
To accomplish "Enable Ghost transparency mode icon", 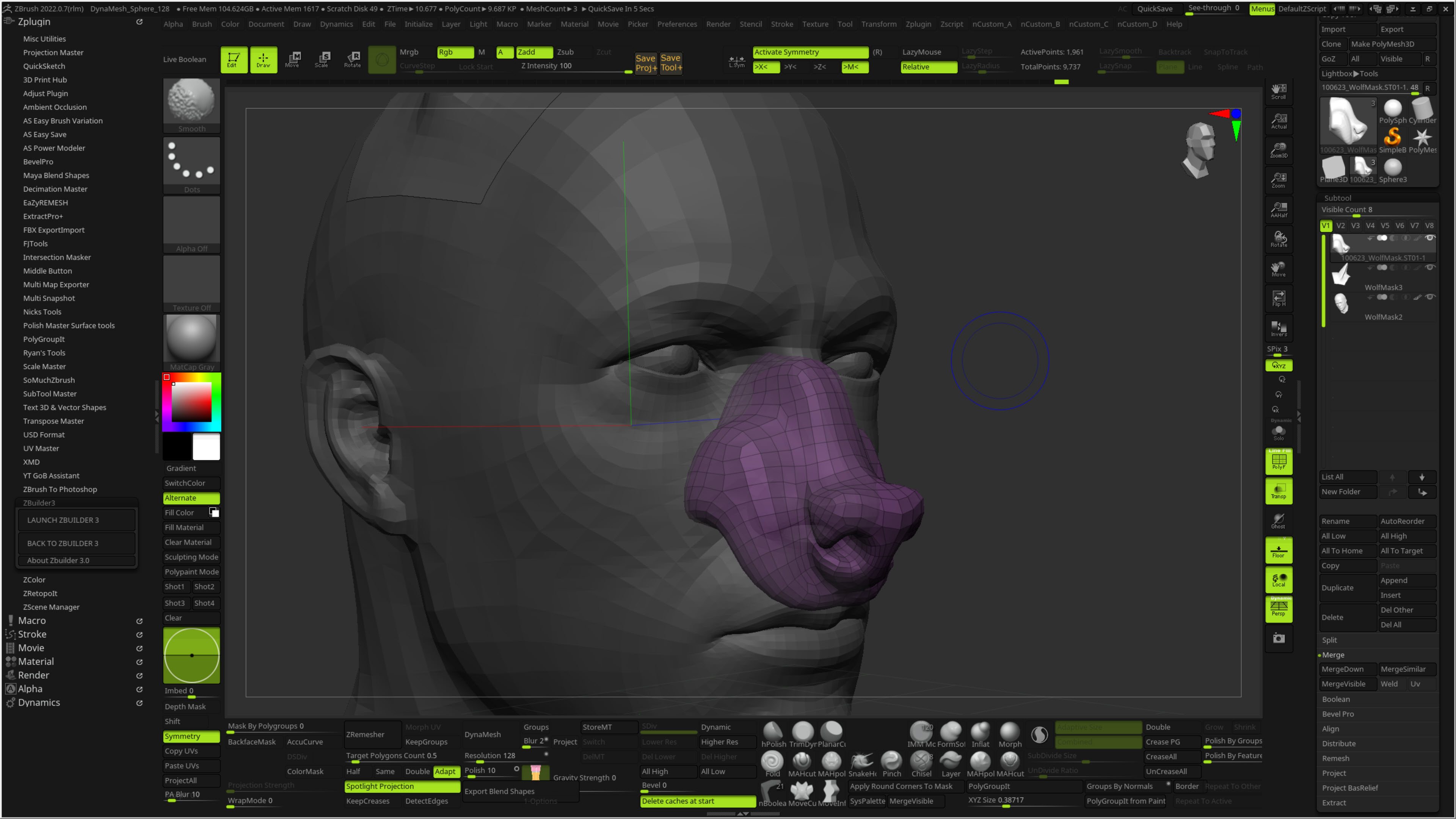I will tap(1279, 521).
